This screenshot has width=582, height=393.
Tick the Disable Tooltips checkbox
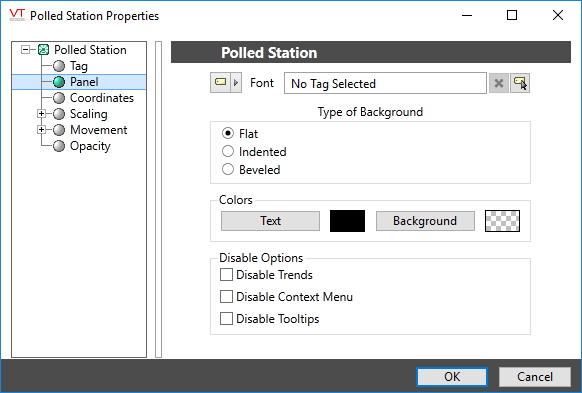pyautogui.click(x=226, y=319)
